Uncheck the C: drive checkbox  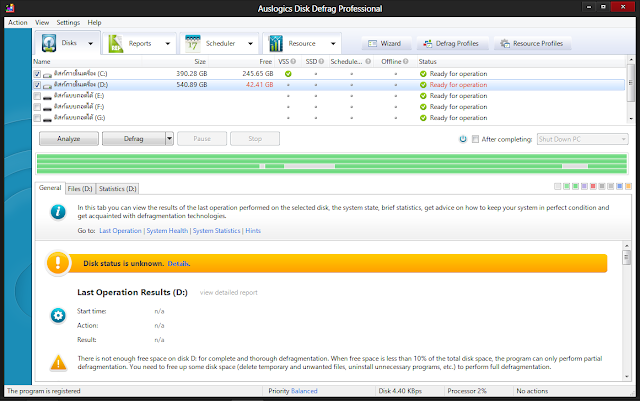click(x=37, y=74)
